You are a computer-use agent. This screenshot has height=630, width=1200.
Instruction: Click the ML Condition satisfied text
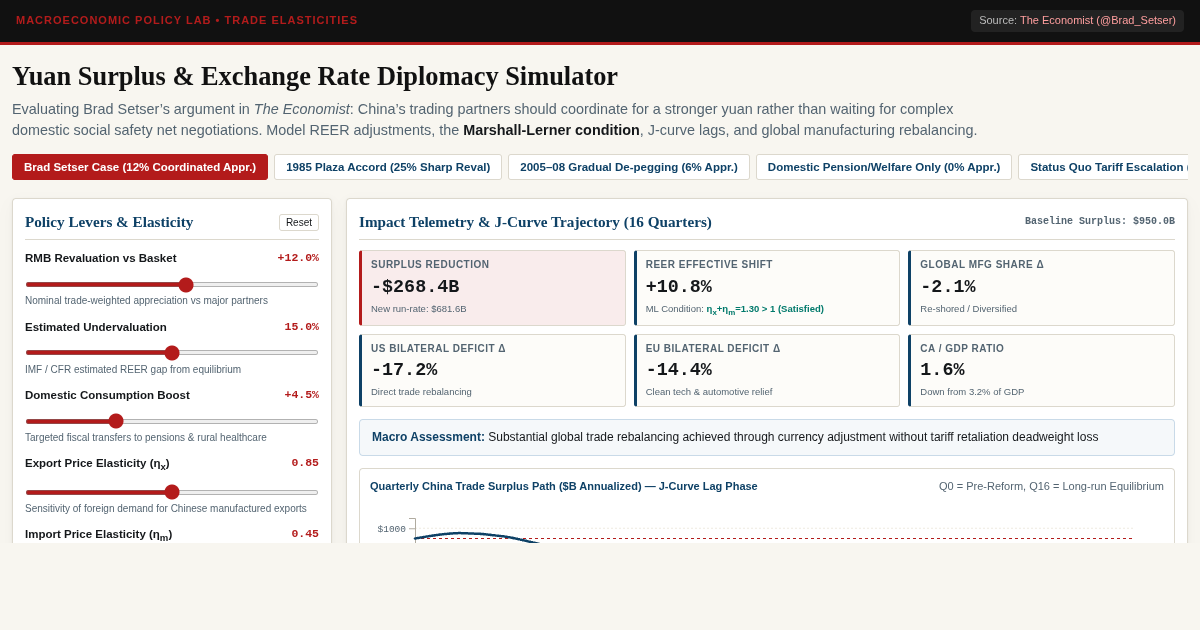pyautogui.click(x=735, y=309)
